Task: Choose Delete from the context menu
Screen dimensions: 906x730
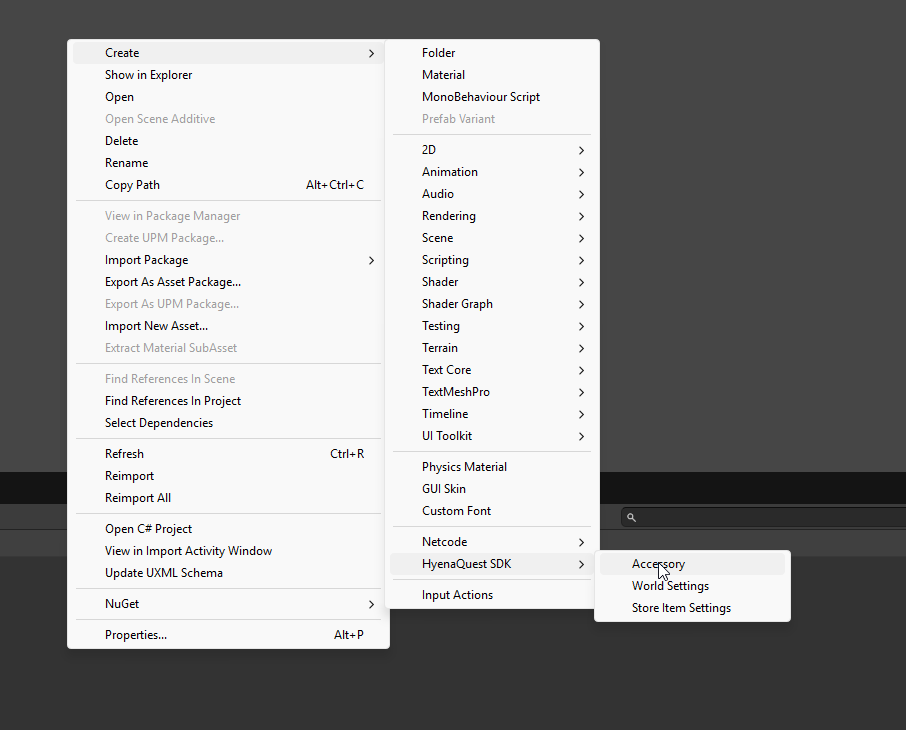Action: pos(228,140)
